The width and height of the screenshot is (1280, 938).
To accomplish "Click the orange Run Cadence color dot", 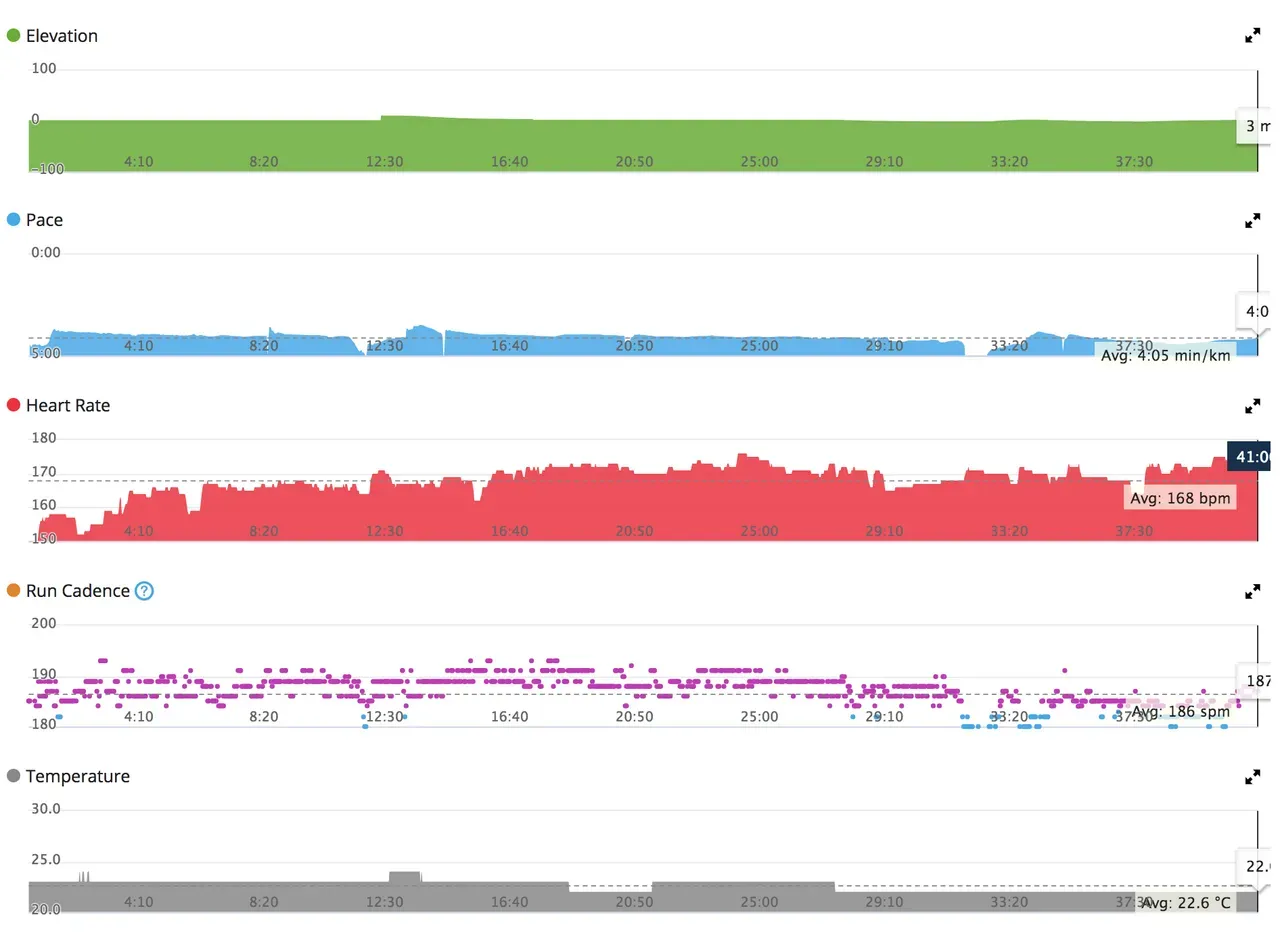I will [x=14, y=591].
